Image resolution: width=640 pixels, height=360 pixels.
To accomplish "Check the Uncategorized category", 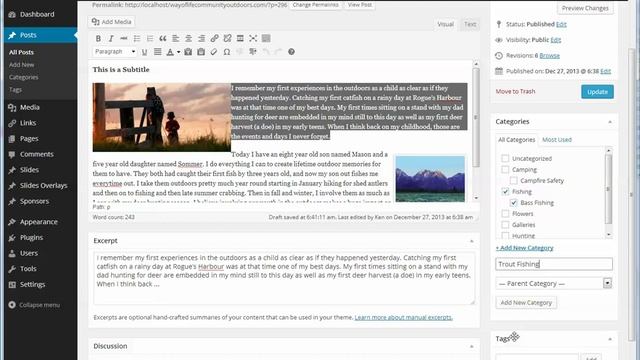I will coord(505,158).
